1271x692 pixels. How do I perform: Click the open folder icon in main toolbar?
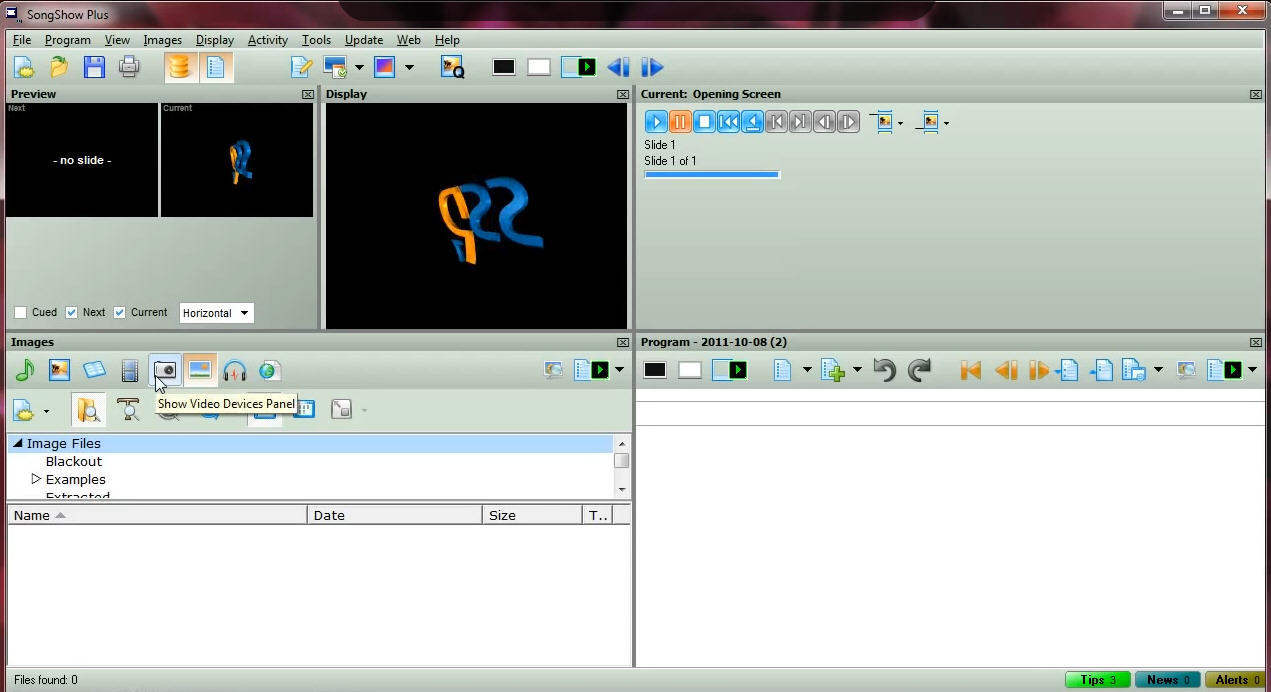[x=59, y=67]
